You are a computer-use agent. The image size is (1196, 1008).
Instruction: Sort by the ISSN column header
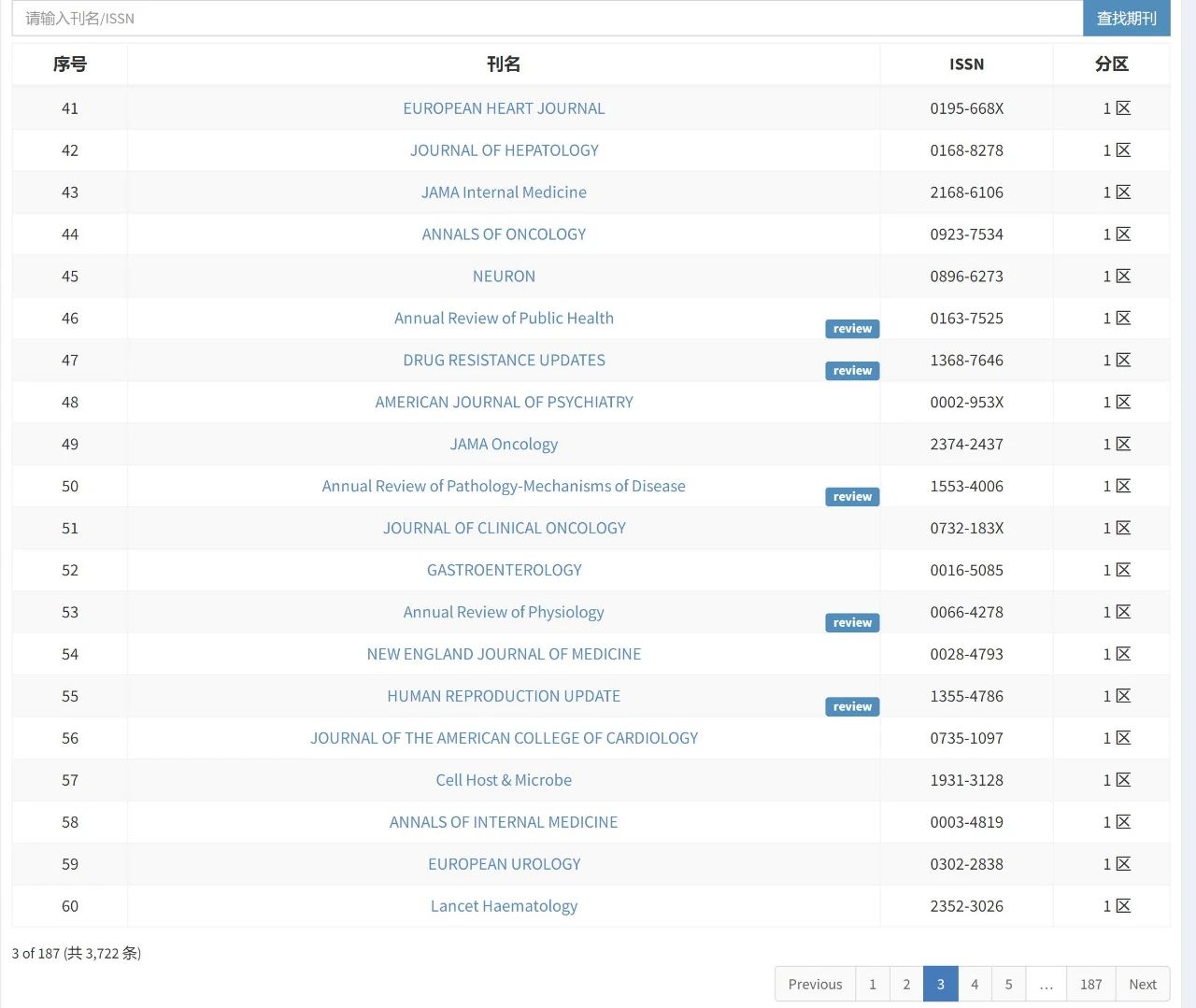click(966, 64)
